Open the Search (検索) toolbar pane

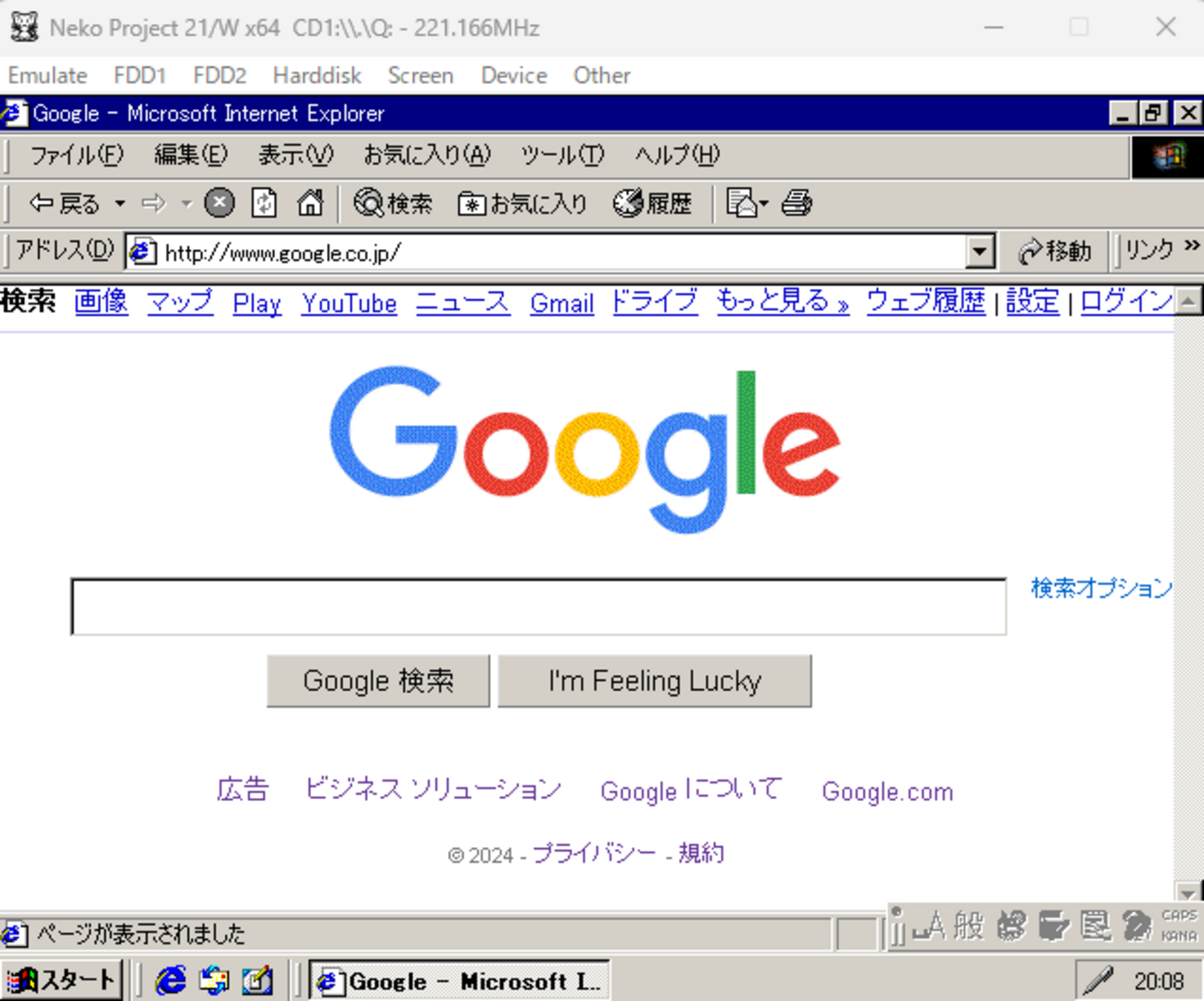[393, 203]
